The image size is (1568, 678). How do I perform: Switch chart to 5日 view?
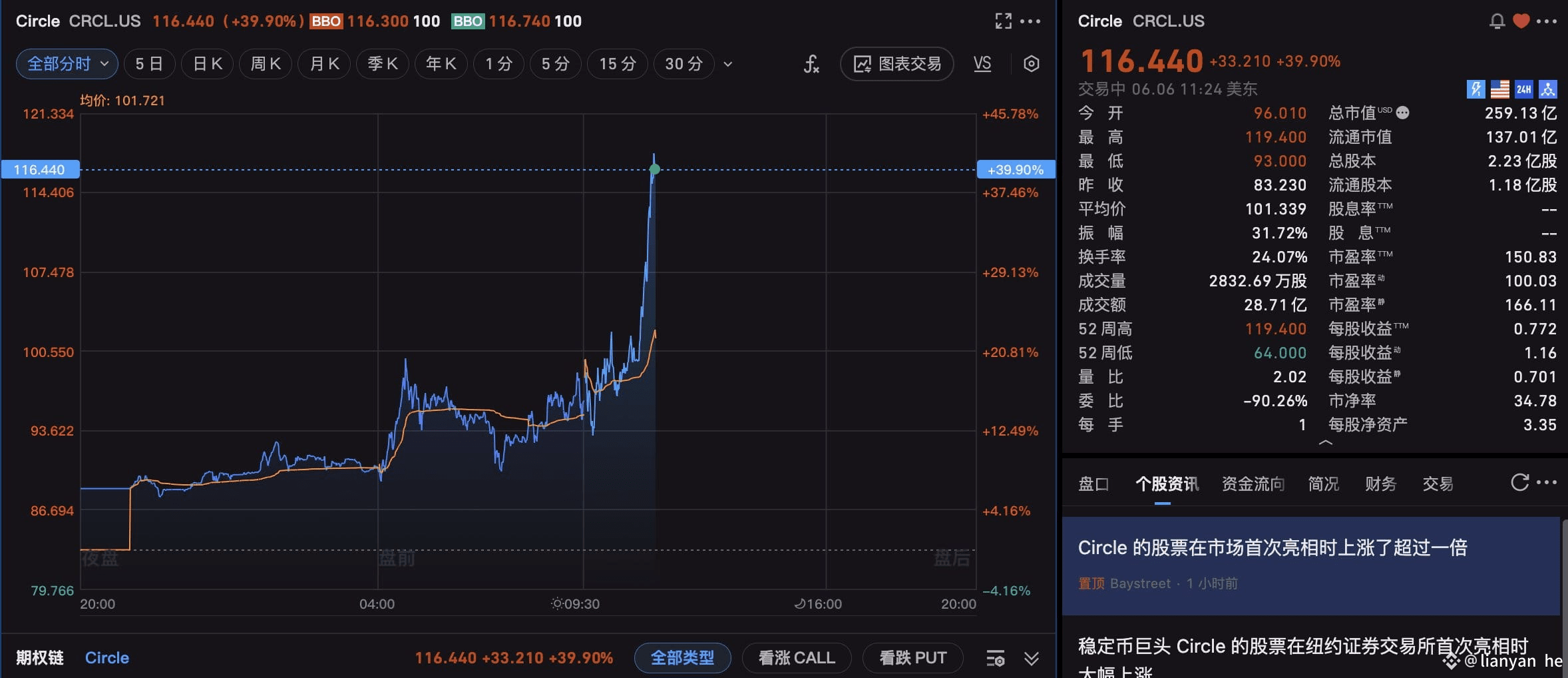[149, 64]
